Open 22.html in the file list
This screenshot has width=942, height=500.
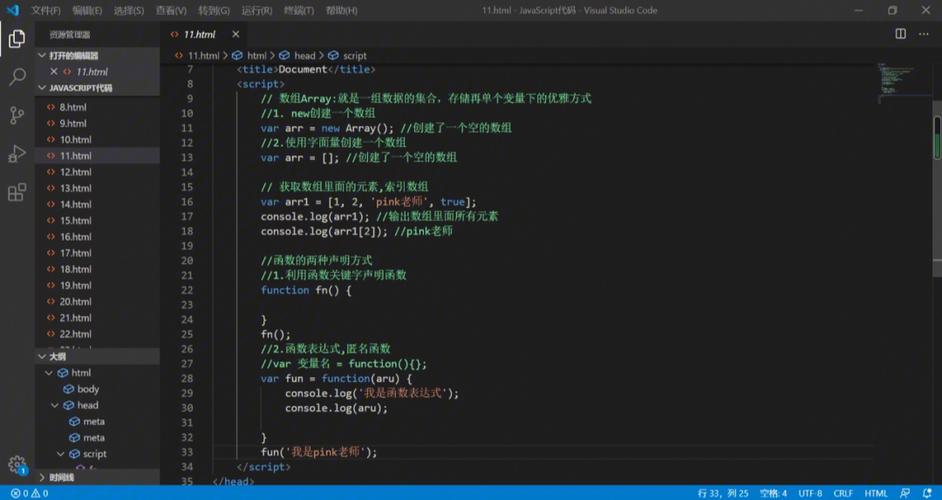pos(97,334)
